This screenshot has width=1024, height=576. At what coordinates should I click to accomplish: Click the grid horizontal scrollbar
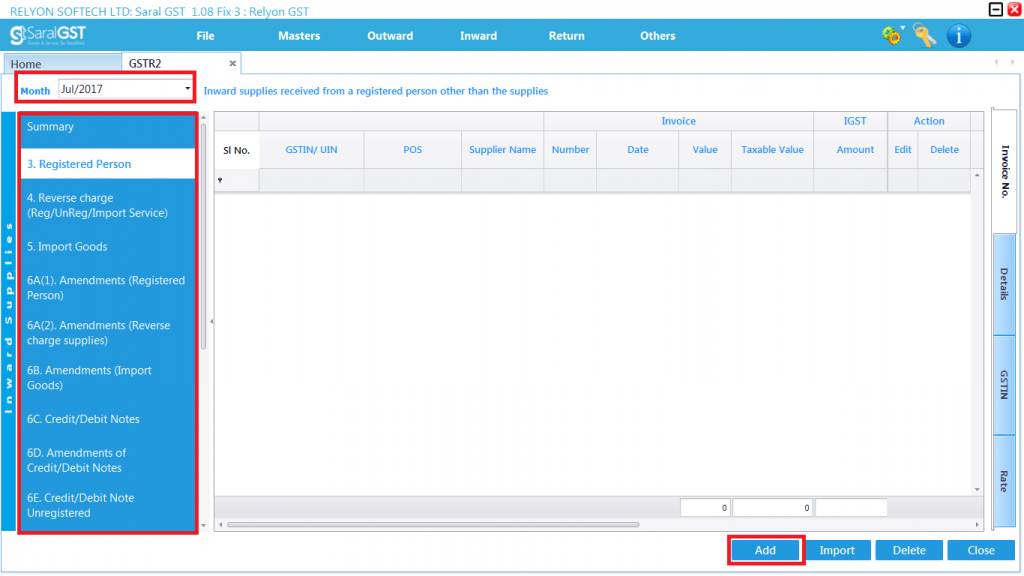pos(433,524)
